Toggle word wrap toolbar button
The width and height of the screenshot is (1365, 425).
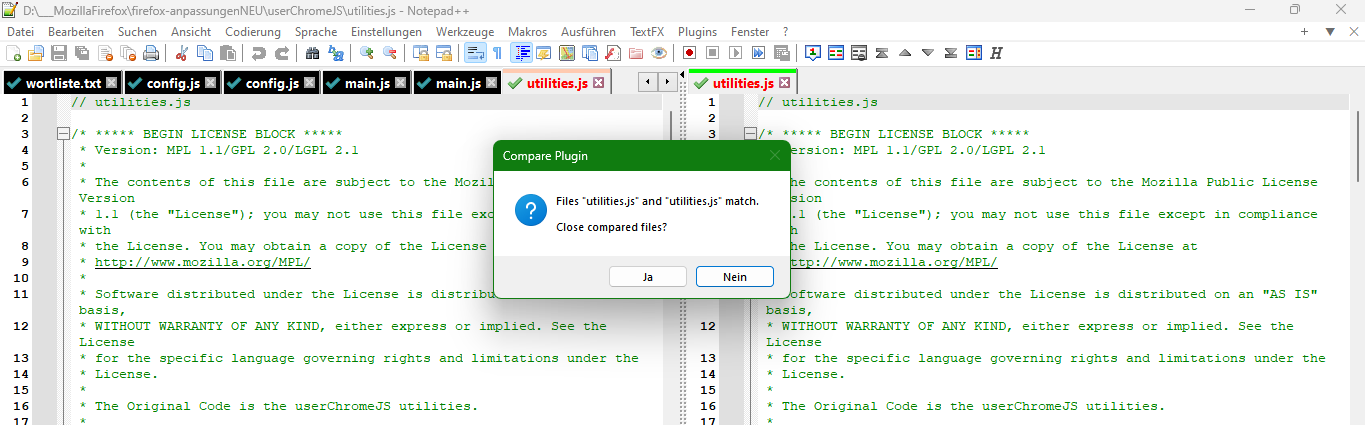tap(475, 53)
